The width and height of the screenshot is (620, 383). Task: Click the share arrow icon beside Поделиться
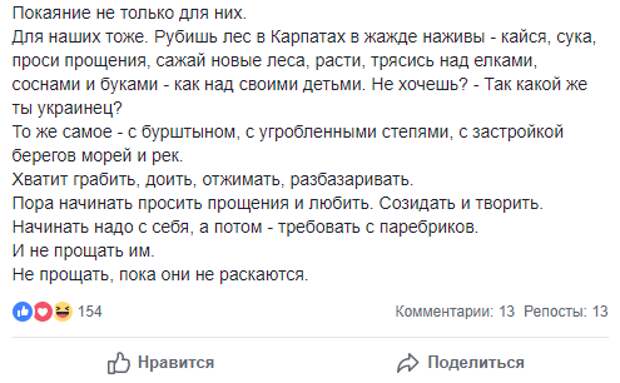pos(408,363)
